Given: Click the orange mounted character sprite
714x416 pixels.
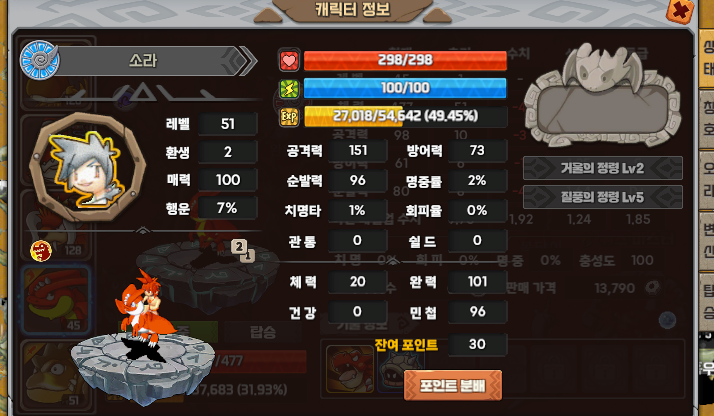Looking at the screenshot, I should pyautogui.click(x=143, y=314).
